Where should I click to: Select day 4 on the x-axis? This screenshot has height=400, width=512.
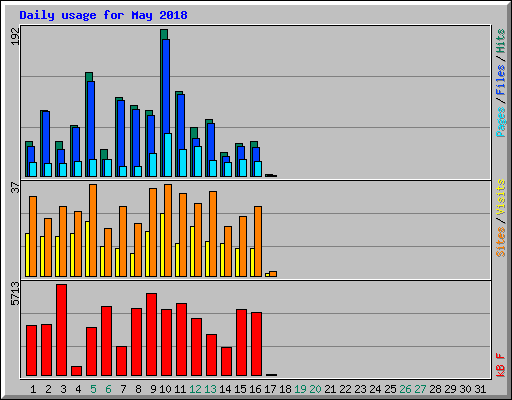click(x=78, y=389)
